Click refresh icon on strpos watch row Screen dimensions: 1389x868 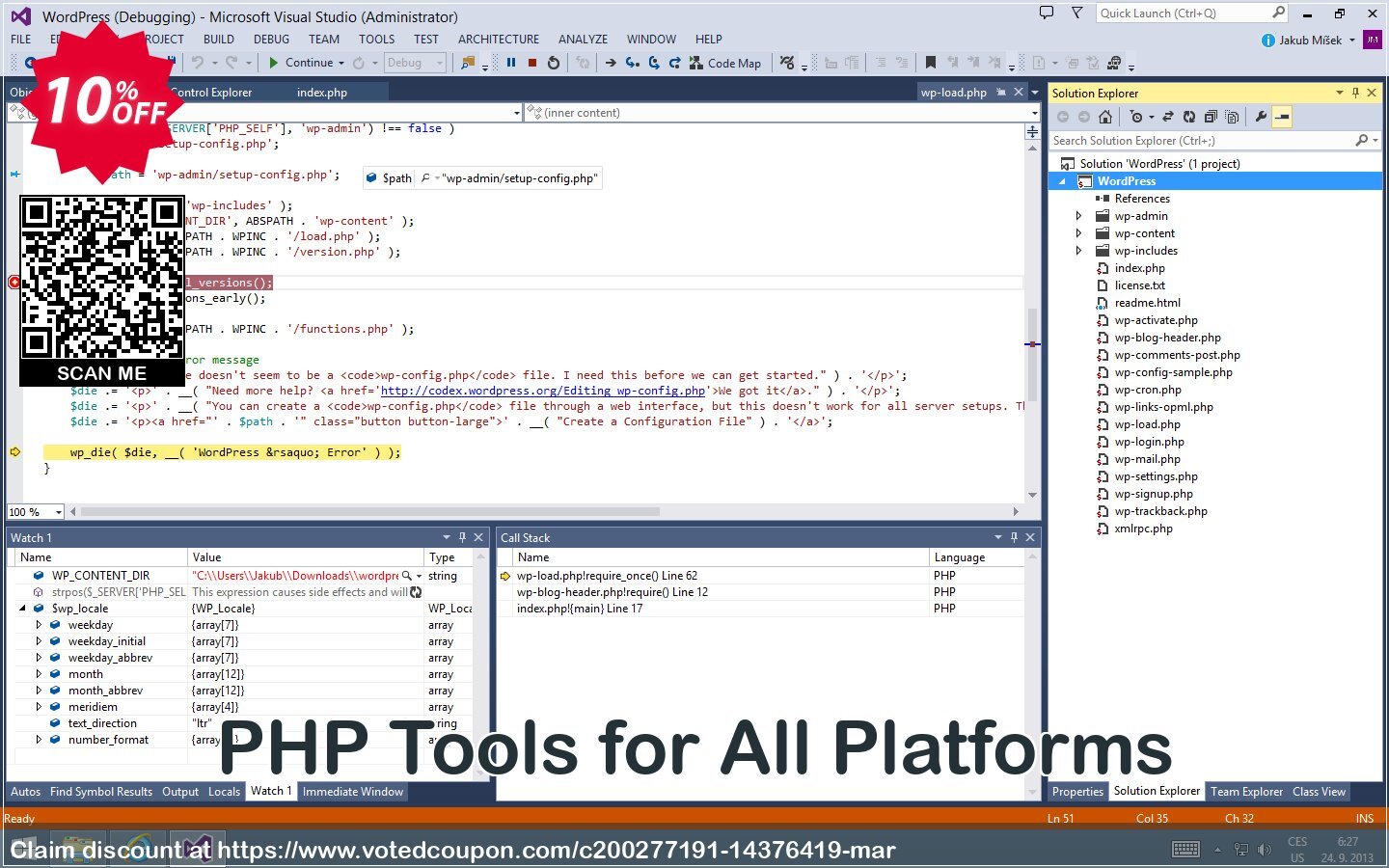click(x=416, y=592)
